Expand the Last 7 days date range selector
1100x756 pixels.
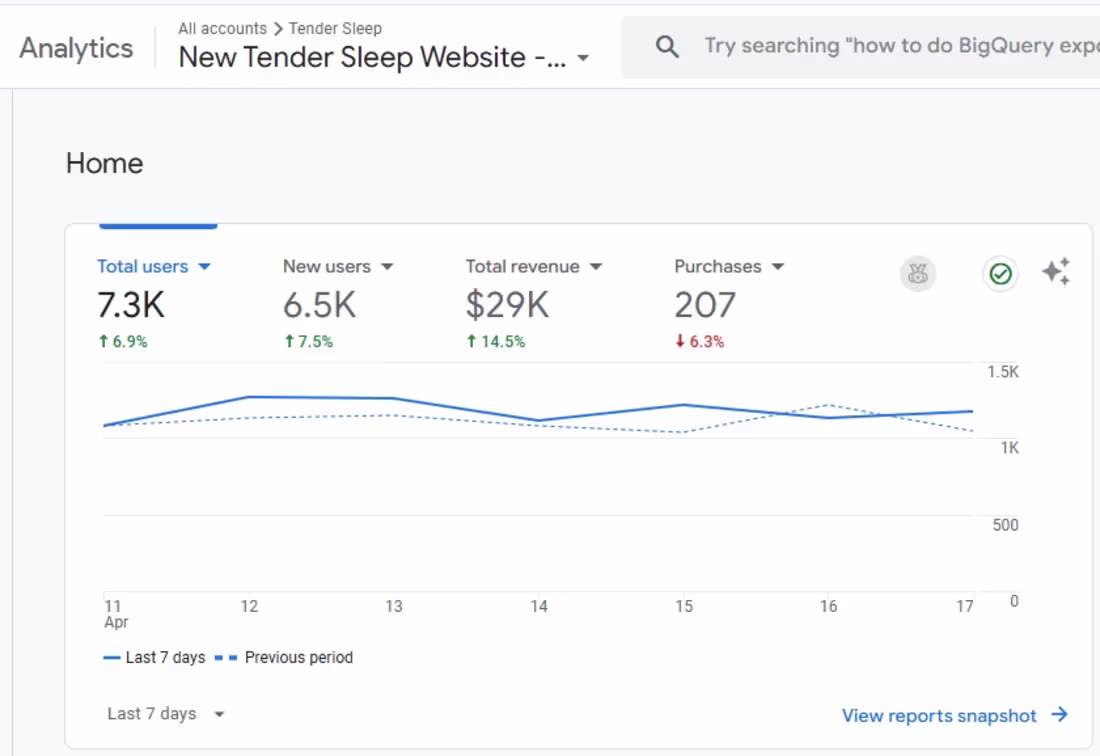point(166,713)
